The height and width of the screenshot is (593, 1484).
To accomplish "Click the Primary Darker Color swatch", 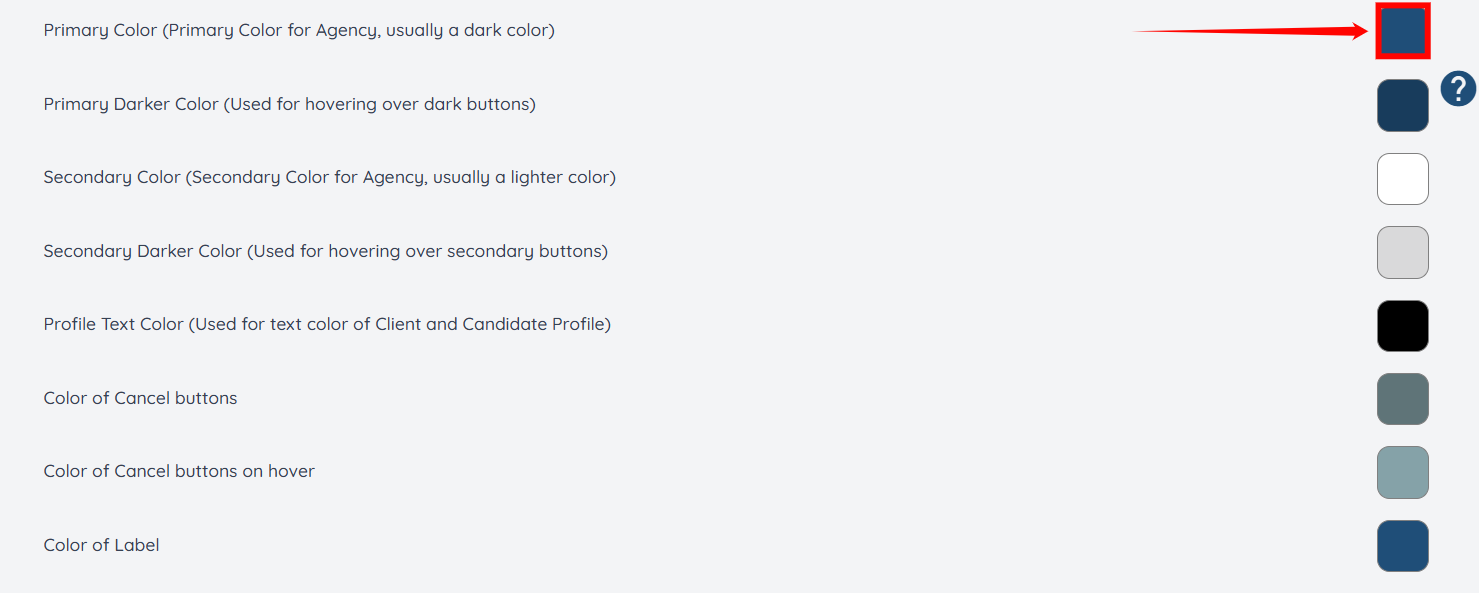I will 1403,105.
